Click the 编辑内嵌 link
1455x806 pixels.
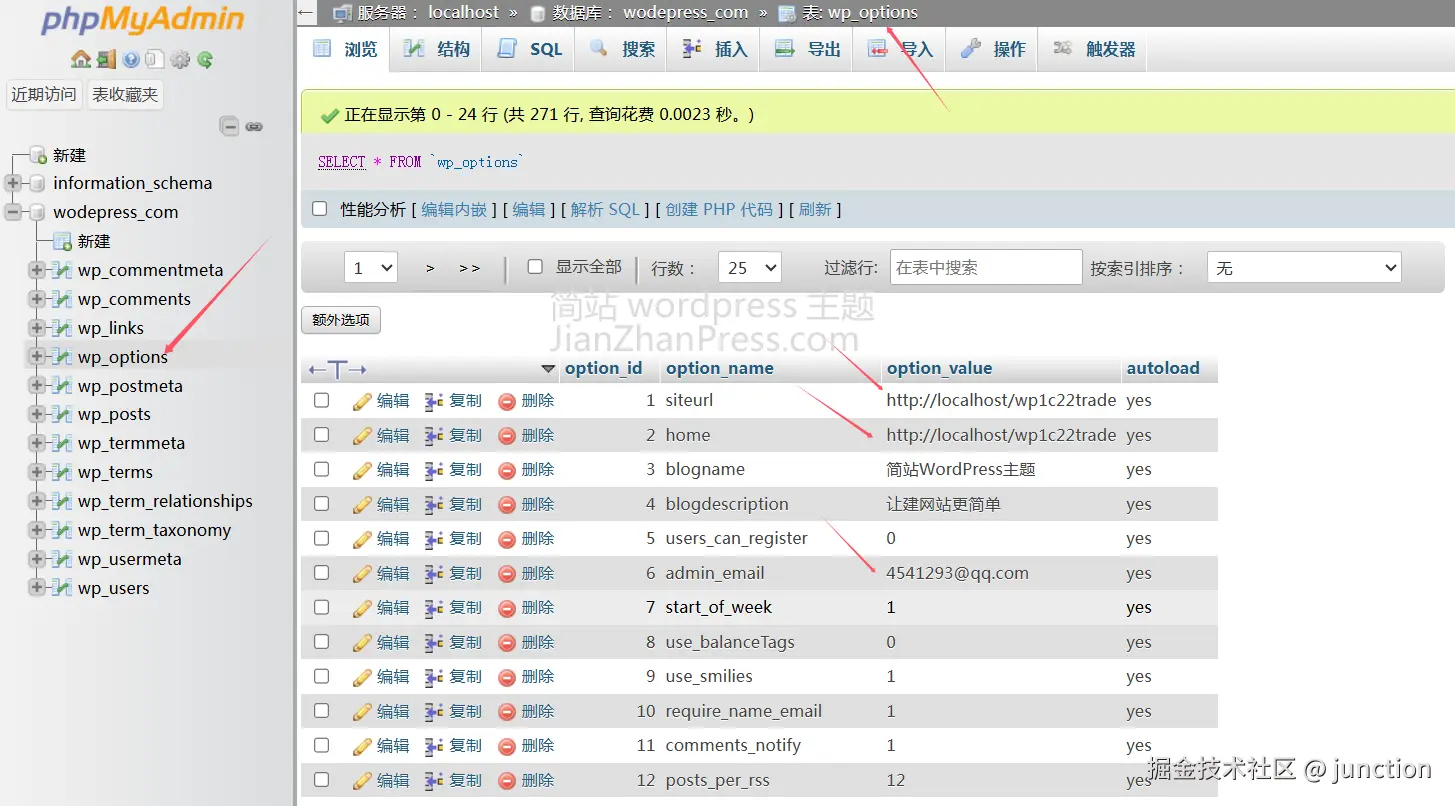tap(454, 209)
